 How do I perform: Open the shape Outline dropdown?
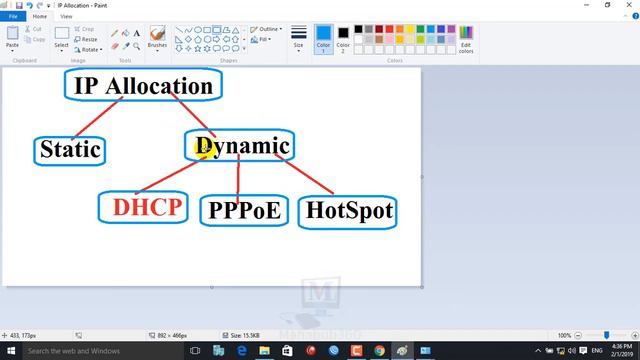(266, 29)
